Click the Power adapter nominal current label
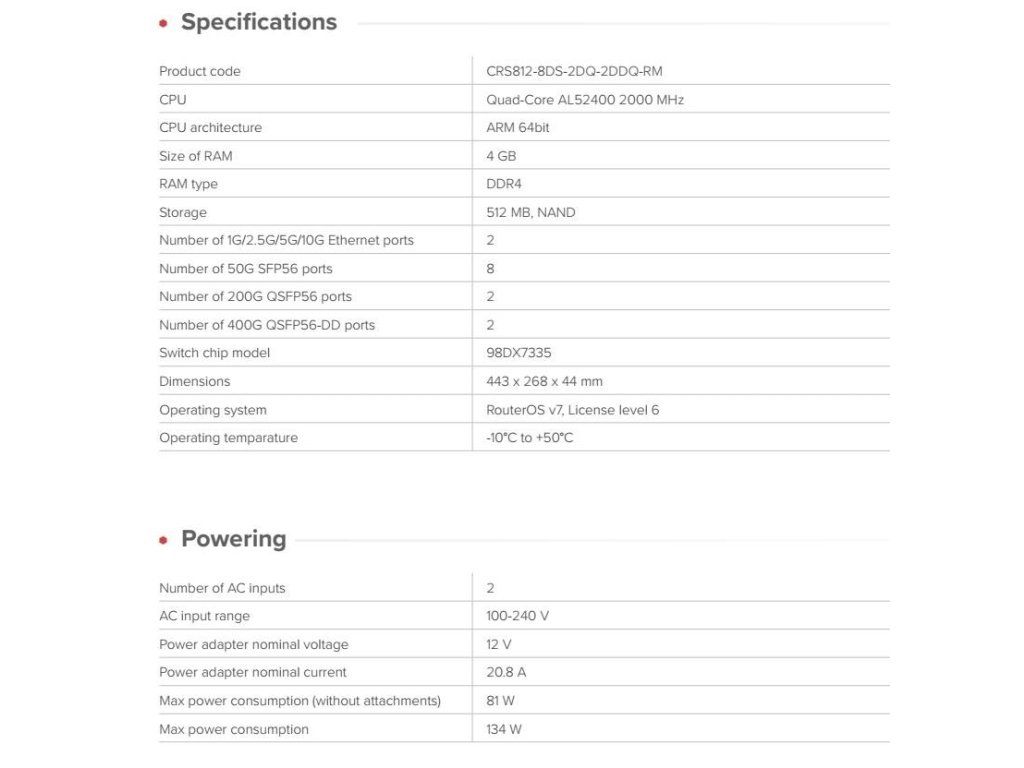Viewport: 1024px width, 768px height. pos(252,672)
